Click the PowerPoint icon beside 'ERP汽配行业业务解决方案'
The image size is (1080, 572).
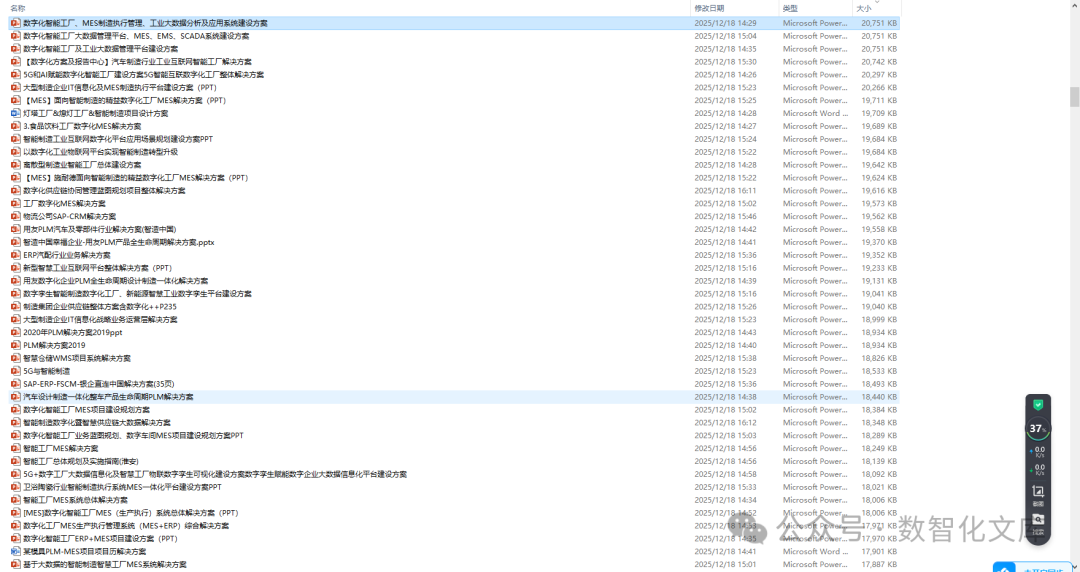pos(15,255)
